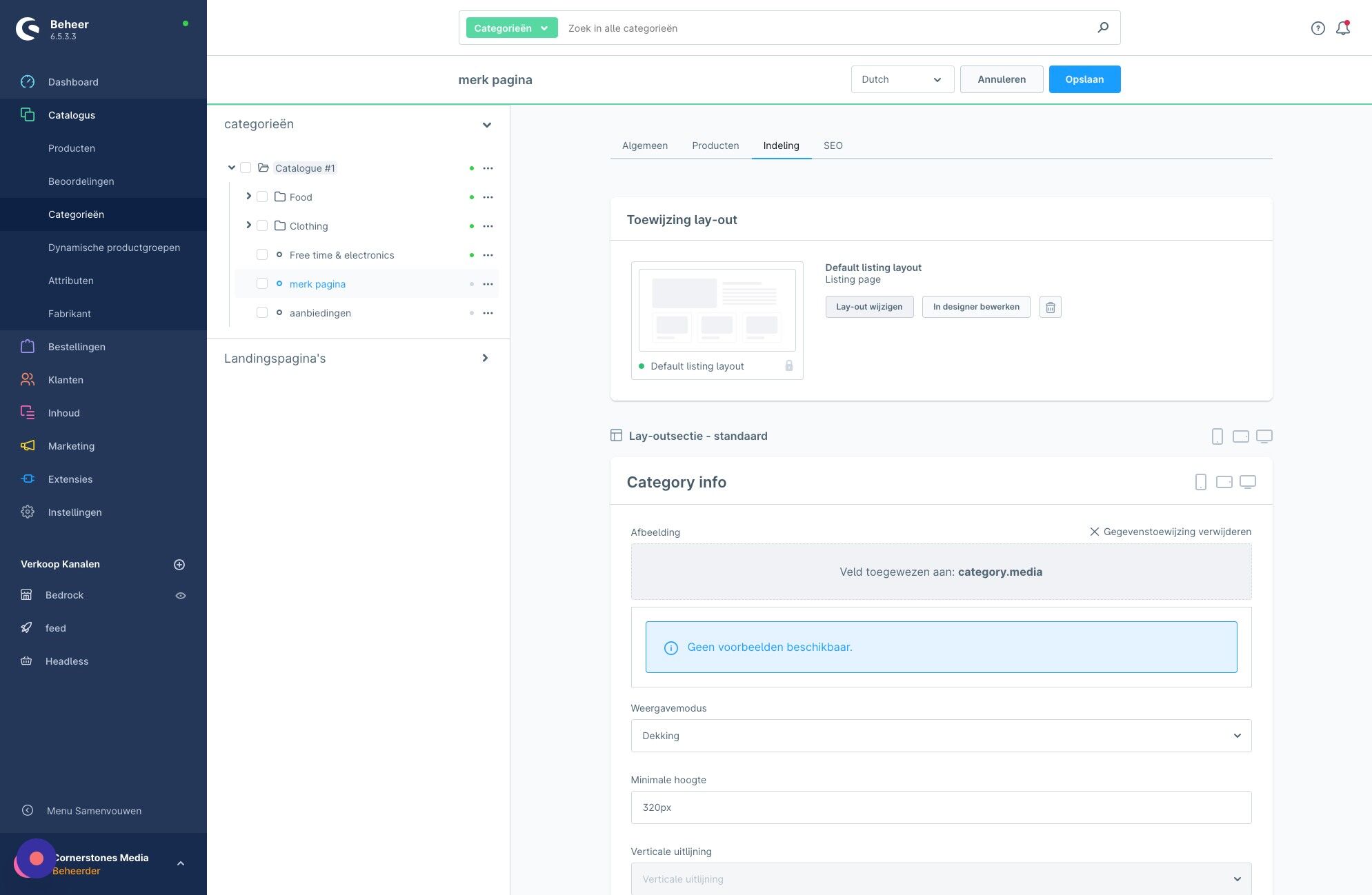Screen dimensions: 1372x895
Task: Remove data mapping via Gegevenstoewijzing verwijderen
Action: click(x=1170, y=532)
